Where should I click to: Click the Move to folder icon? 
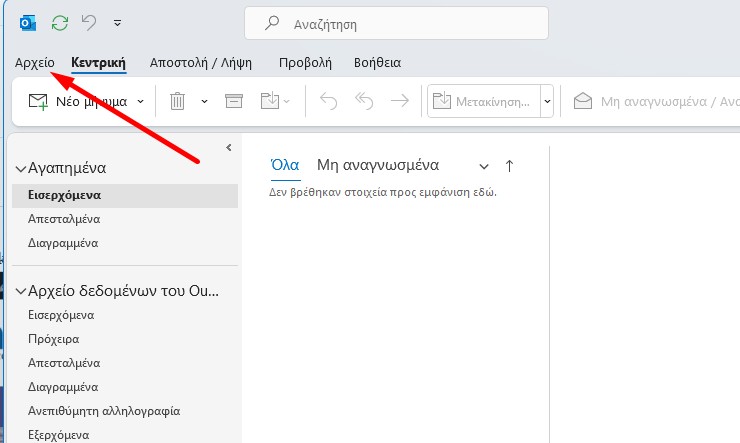click(x=269, y=101)
